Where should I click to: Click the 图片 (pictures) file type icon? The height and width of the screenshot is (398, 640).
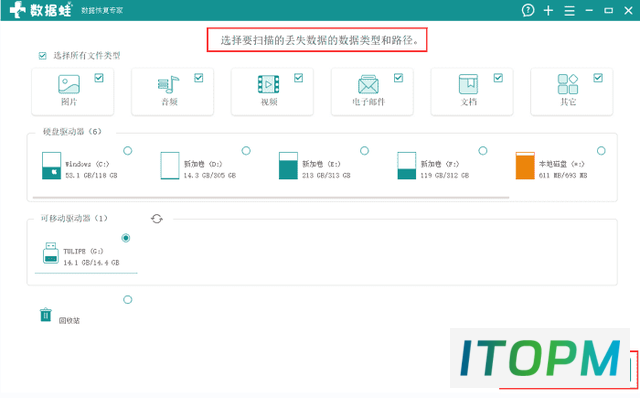[x=69, y=84]
